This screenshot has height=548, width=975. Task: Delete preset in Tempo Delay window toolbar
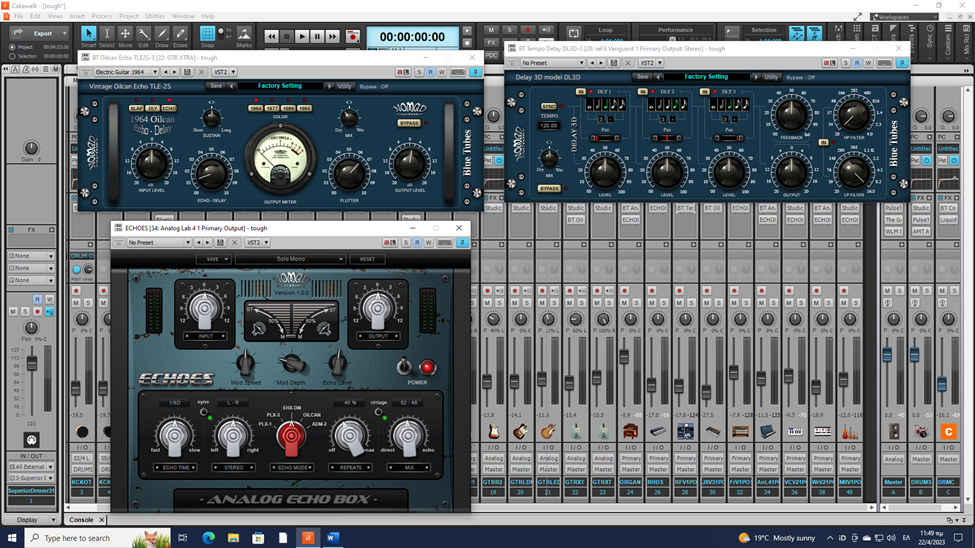pos(628,63)
